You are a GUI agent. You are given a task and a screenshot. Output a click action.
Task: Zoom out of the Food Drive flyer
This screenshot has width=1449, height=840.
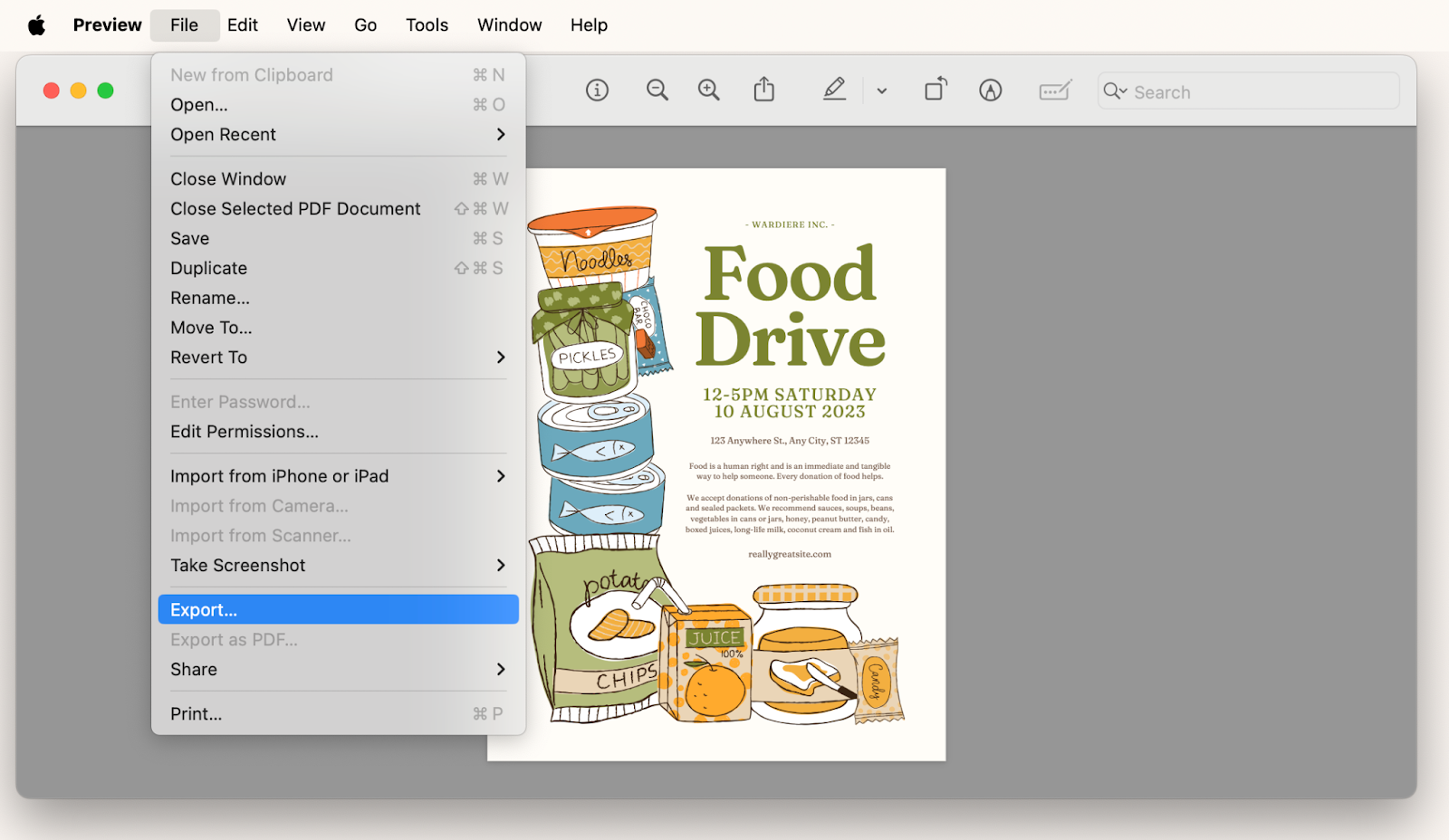(657, 90)
